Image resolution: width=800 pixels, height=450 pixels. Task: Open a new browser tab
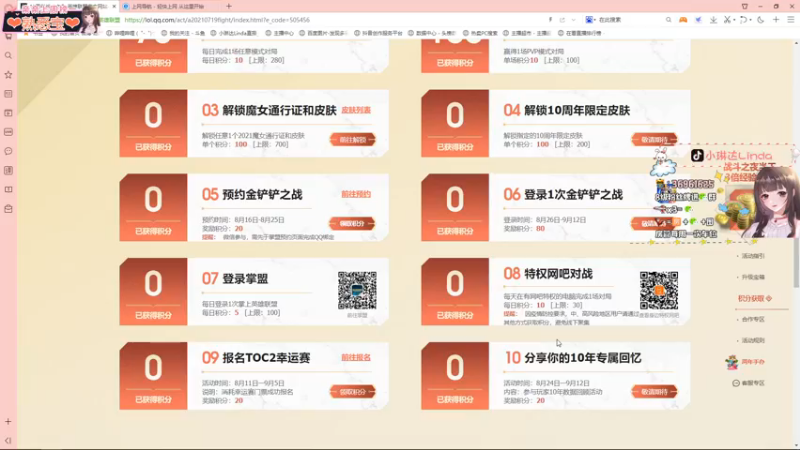[x=229, y=6]
